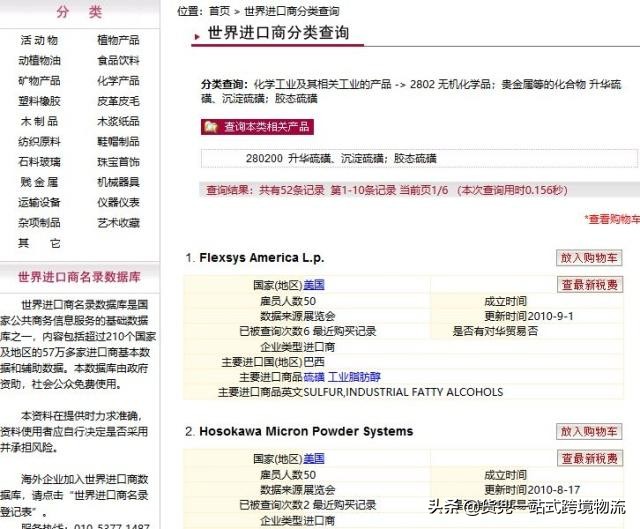
Task: Click SULFUR,INDUSTRIAL FATTY ALCOHOLS text
Action: [x=403, y=392]
